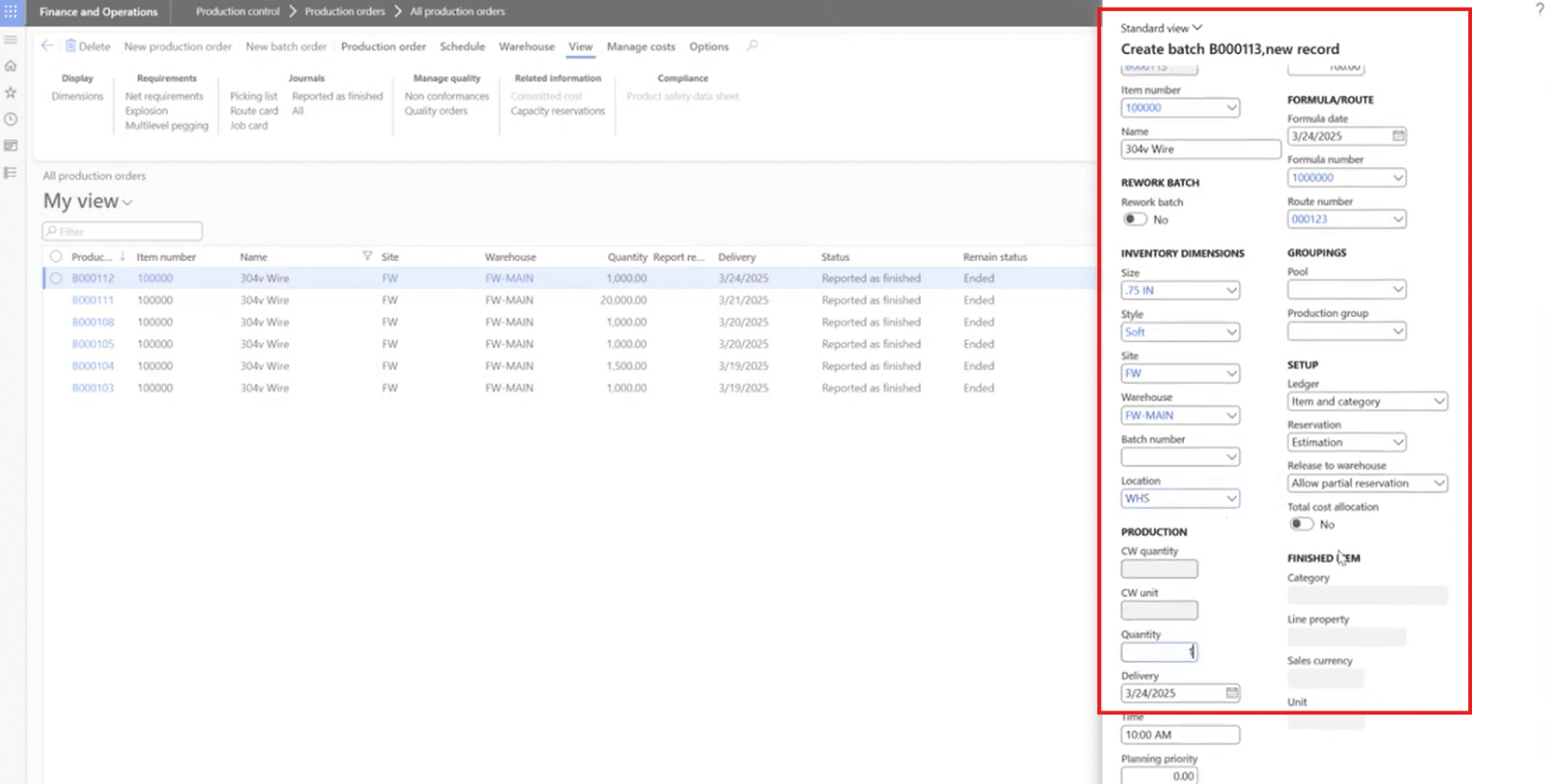
Task: Open Workspaces icon in left sidebar
Action: [x=11, y=146]
